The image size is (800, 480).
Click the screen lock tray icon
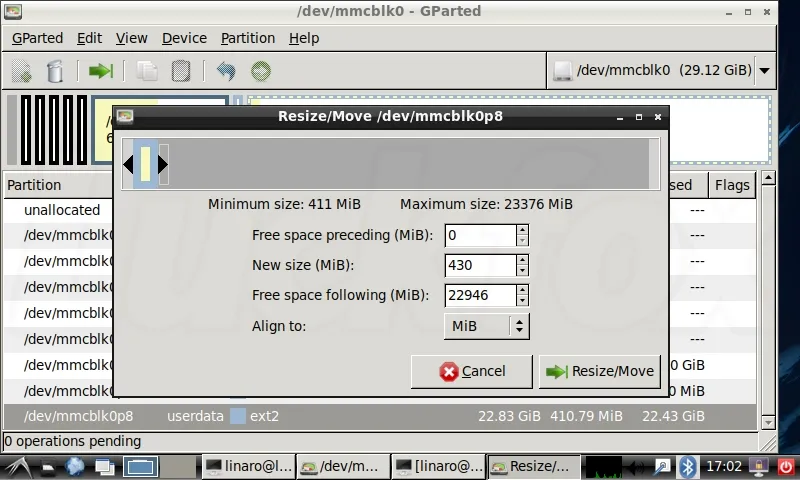[x=759, y=466]
